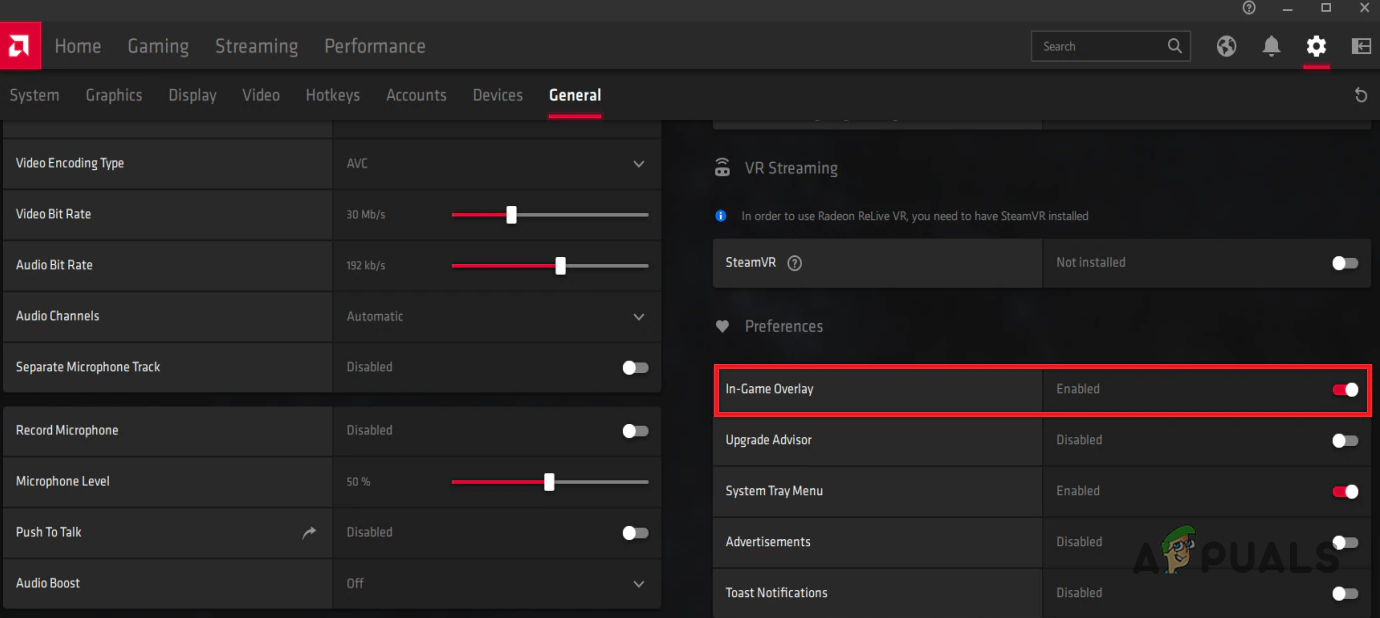Image resolution: width=1380 pixels, height=618 pixels.
Task: Open notifications via the bell icon
Action: coord(1271,46)
